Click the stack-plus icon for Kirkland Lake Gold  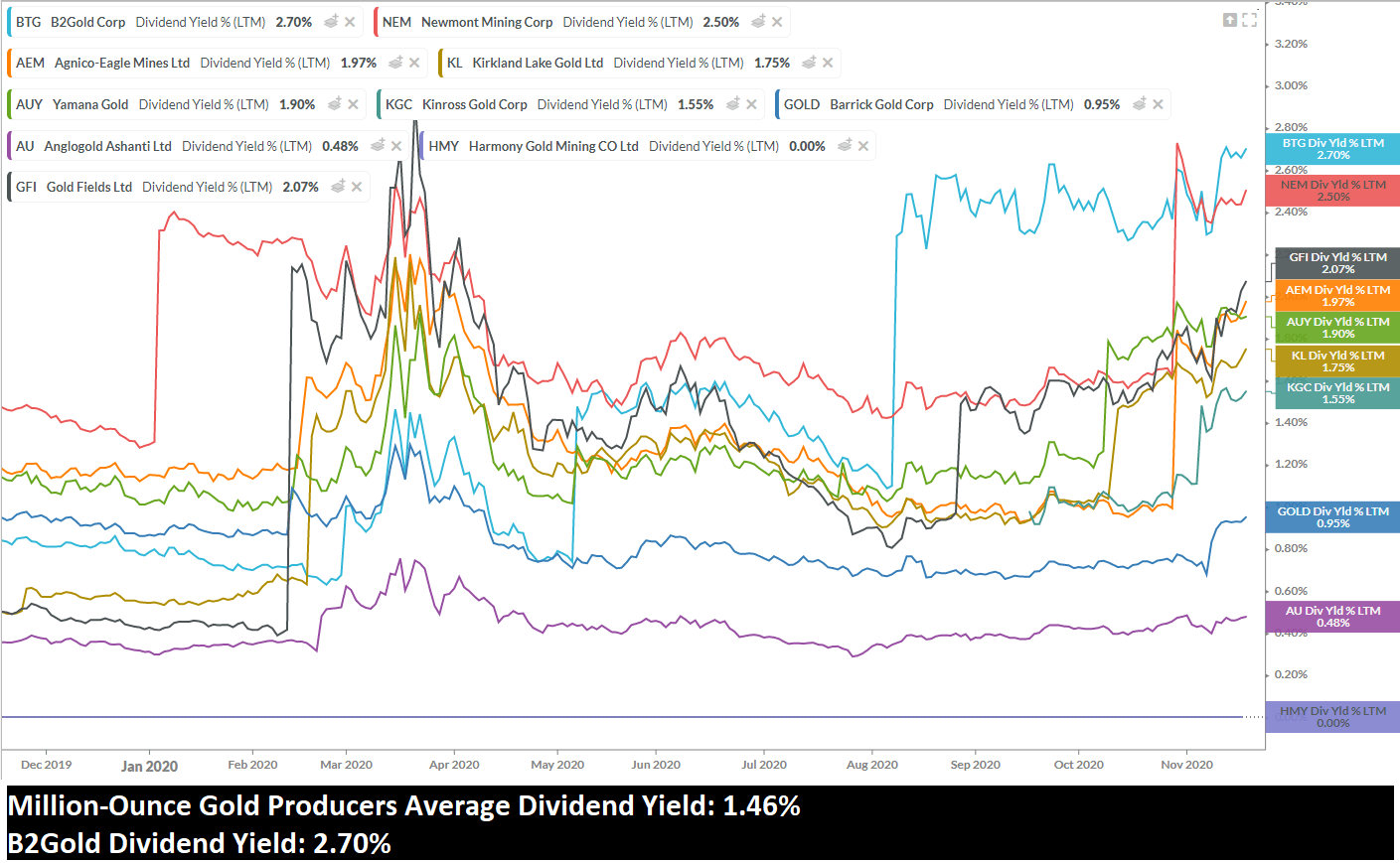[809, 63]
